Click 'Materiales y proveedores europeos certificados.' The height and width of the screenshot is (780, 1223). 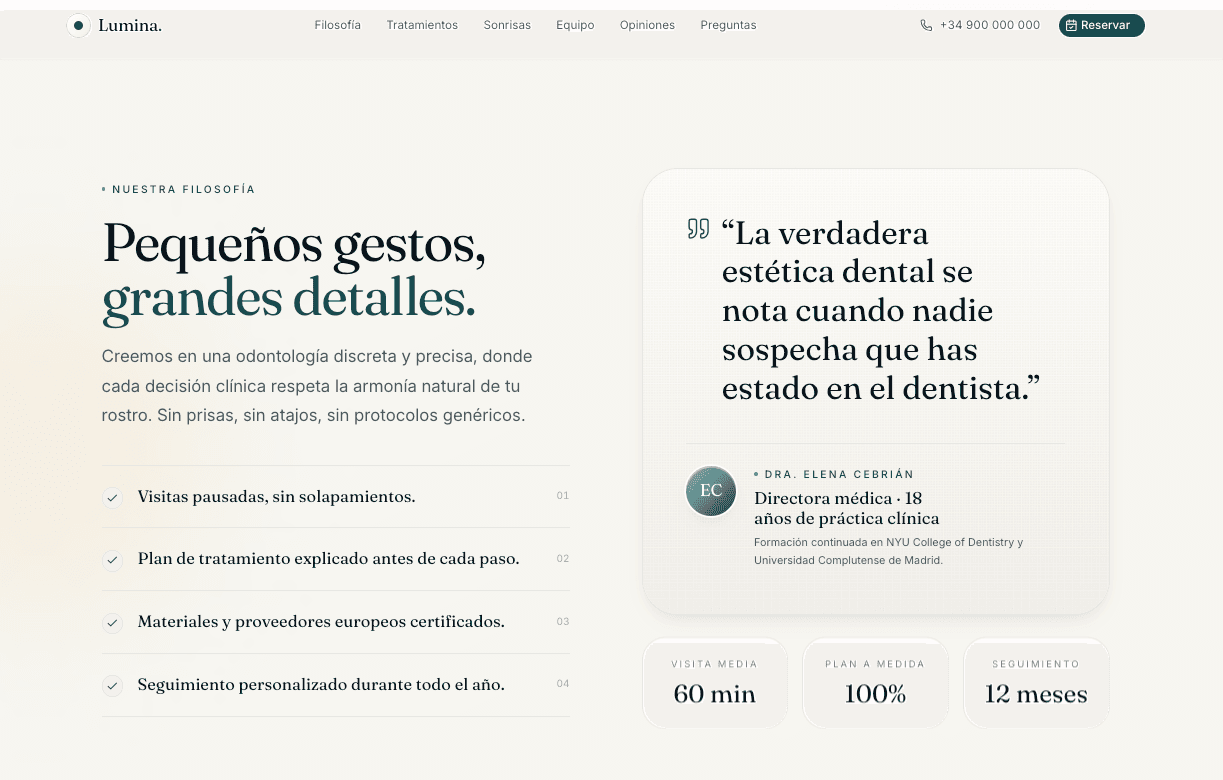(321, 622)
